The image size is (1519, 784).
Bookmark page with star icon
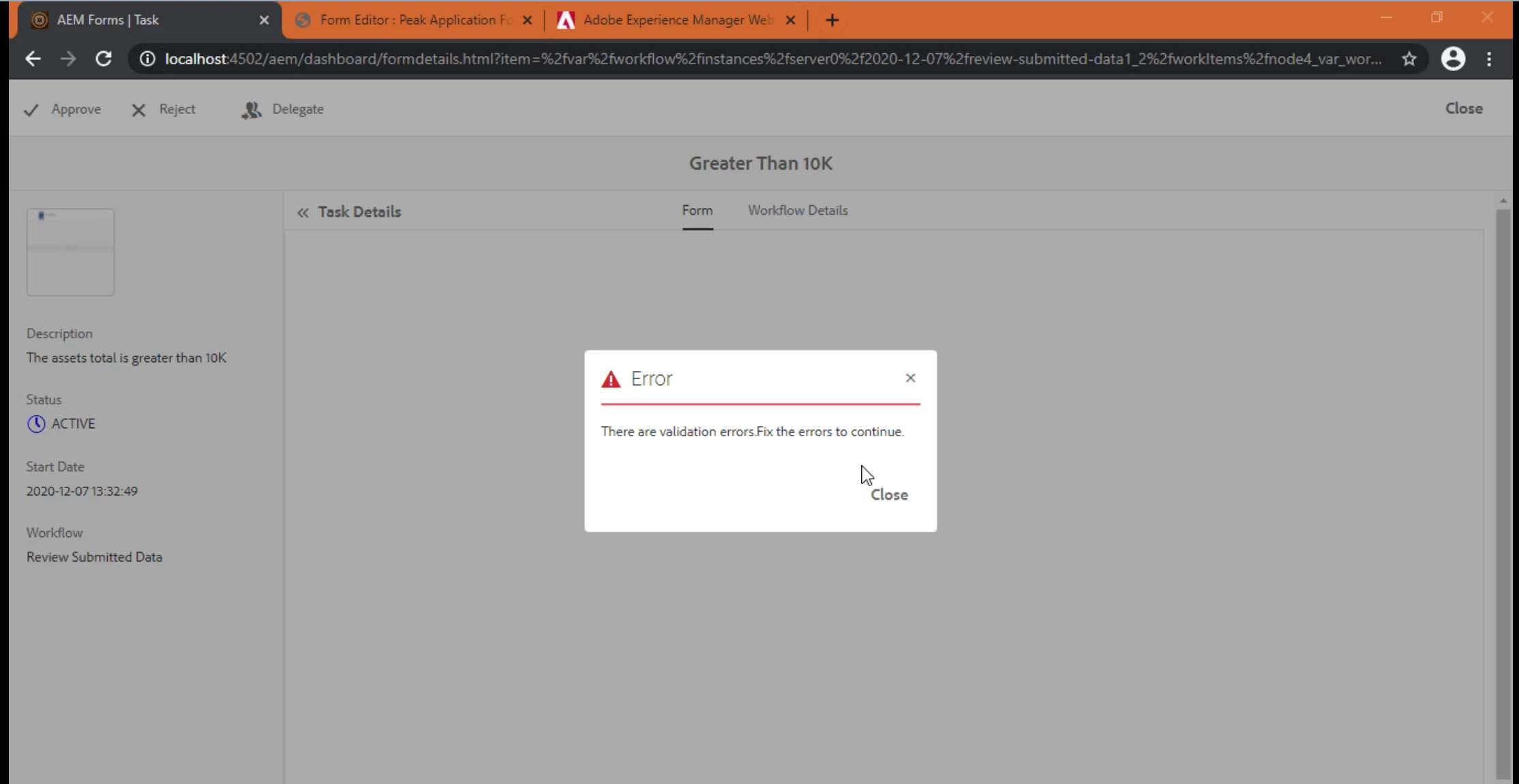tap(1409, 59)
